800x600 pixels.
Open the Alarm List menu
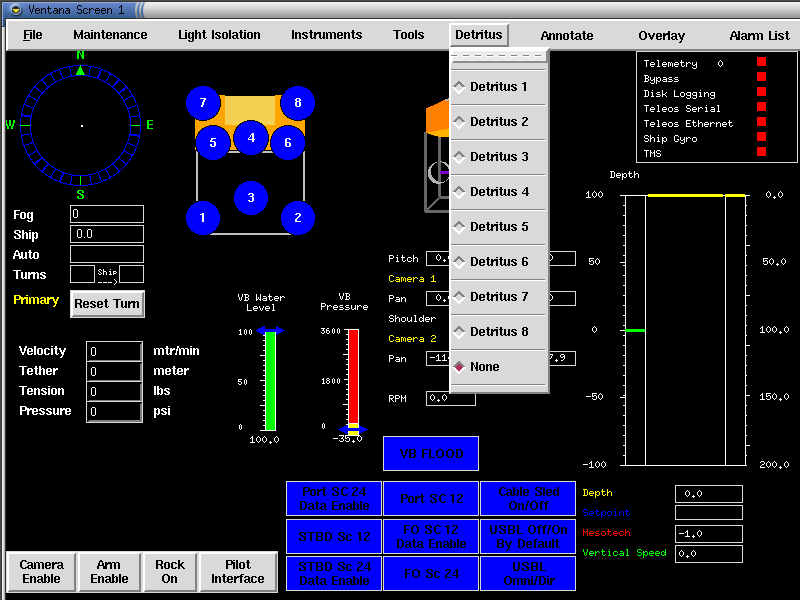(759, 36)
